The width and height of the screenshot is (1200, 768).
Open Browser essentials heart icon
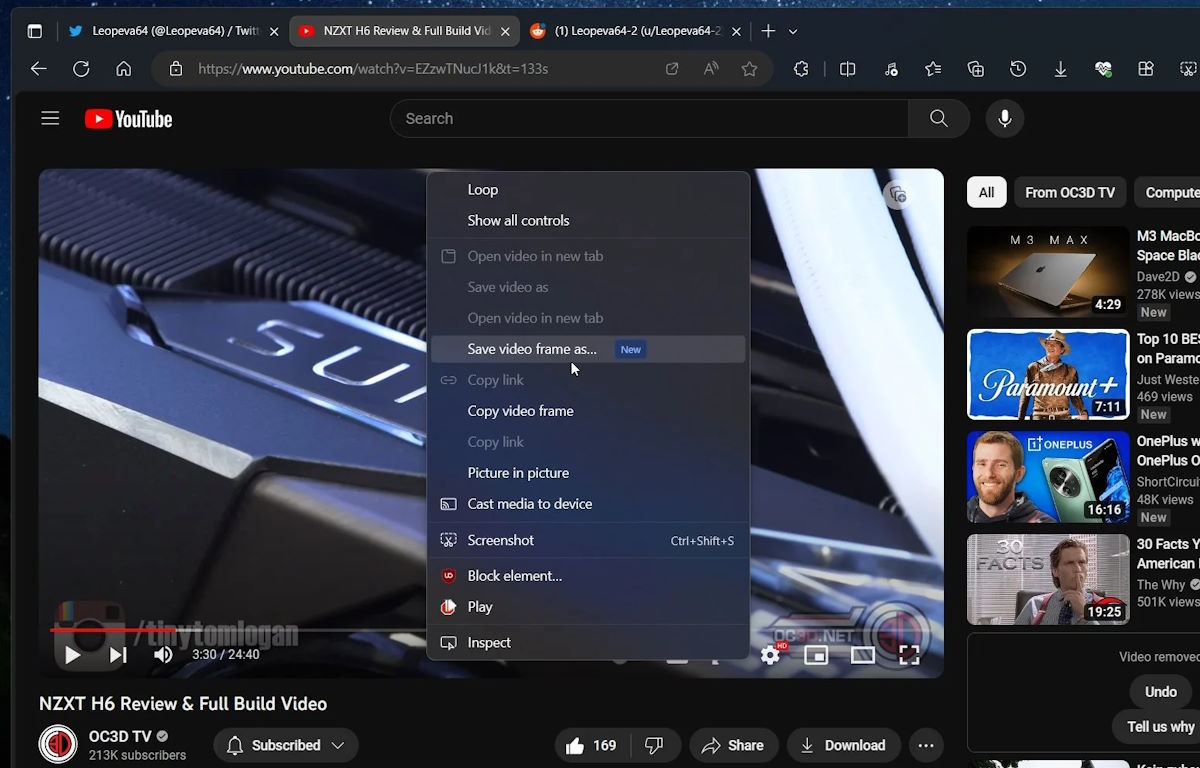pos(1103,69)
